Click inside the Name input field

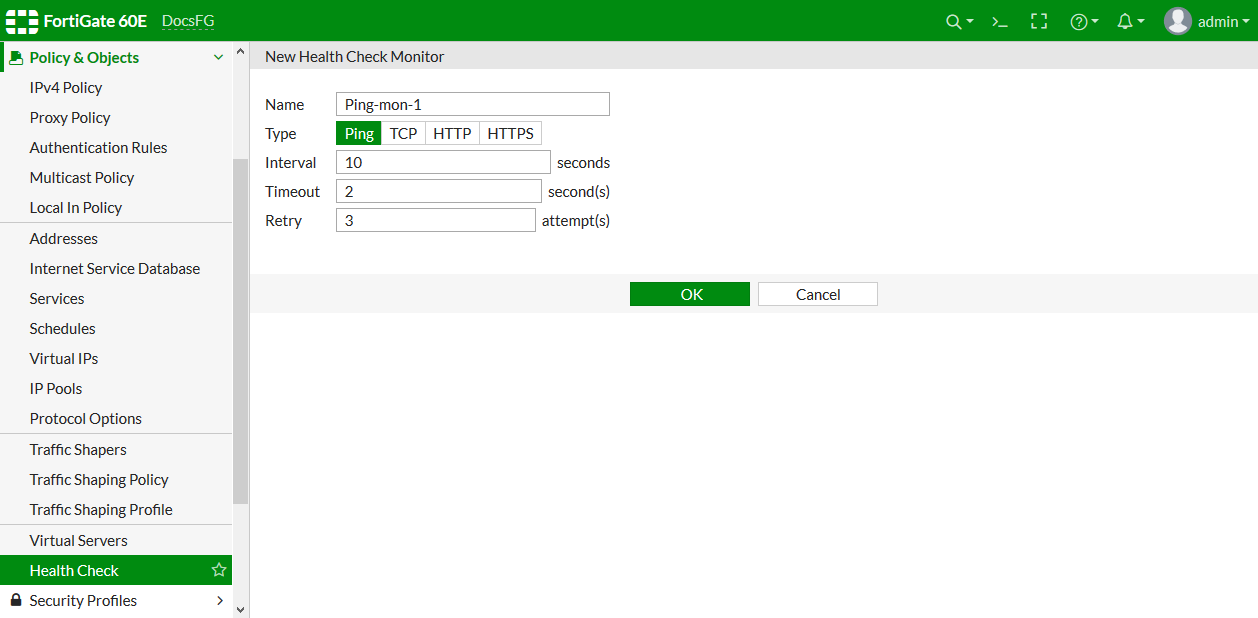point(472,103)
